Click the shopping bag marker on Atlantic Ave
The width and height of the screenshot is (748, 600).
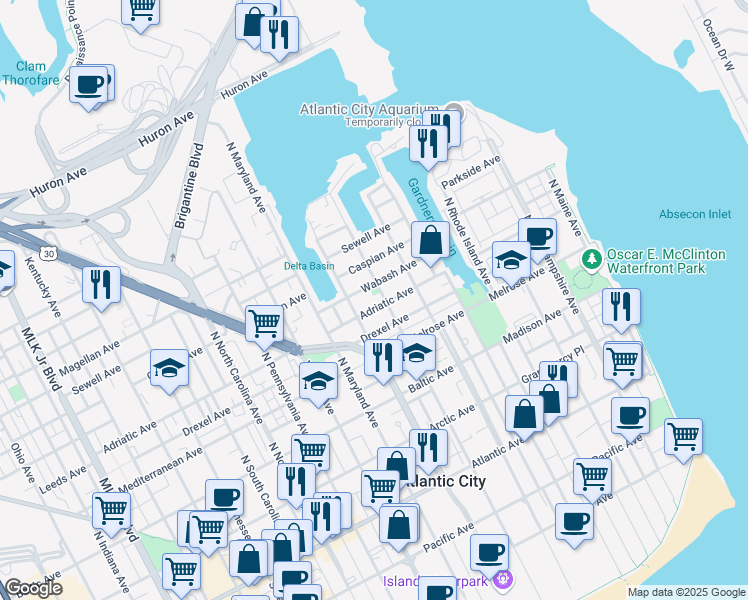[524, 417]
